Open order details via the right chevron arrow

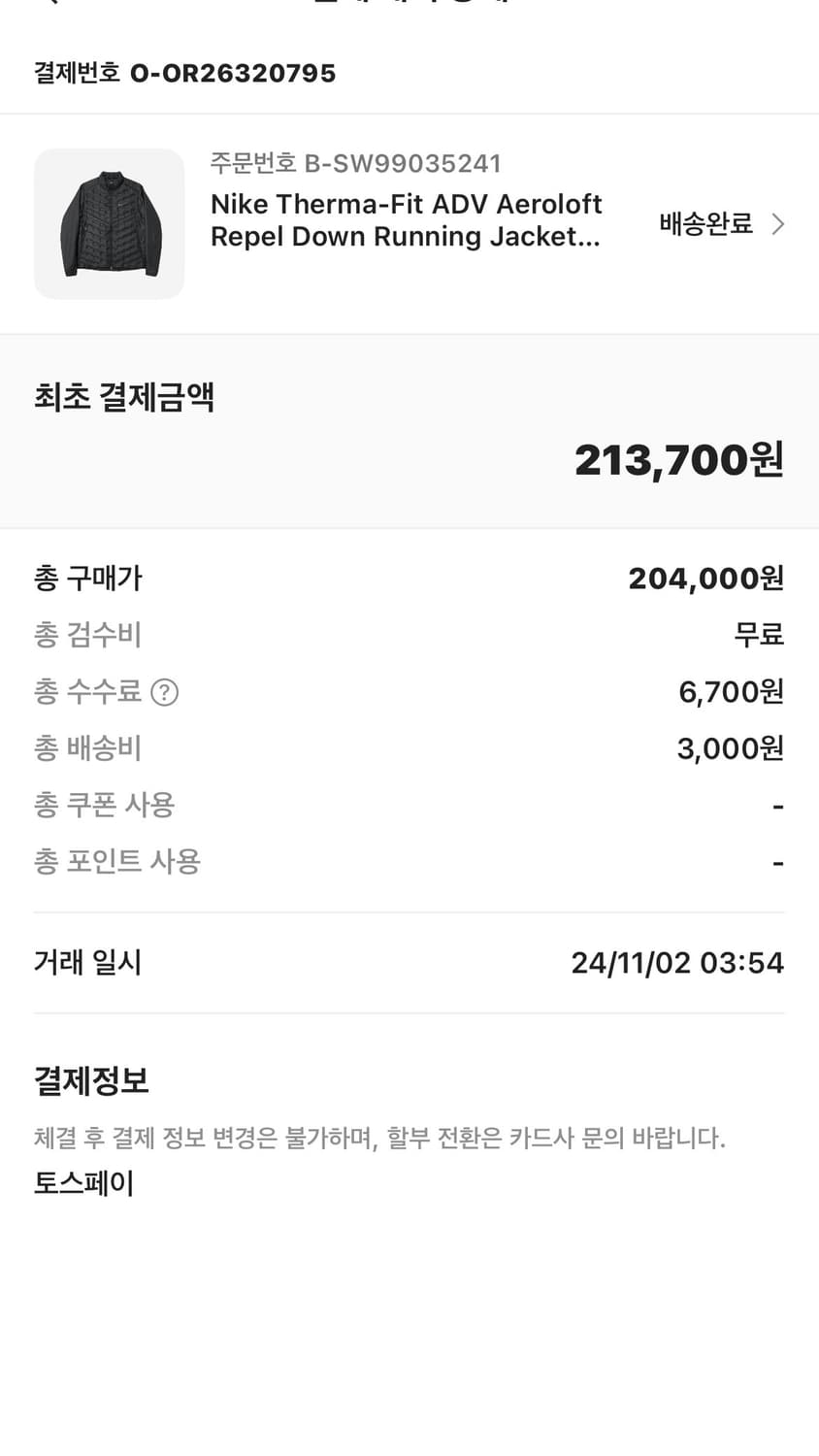click(x=777, y=224)
